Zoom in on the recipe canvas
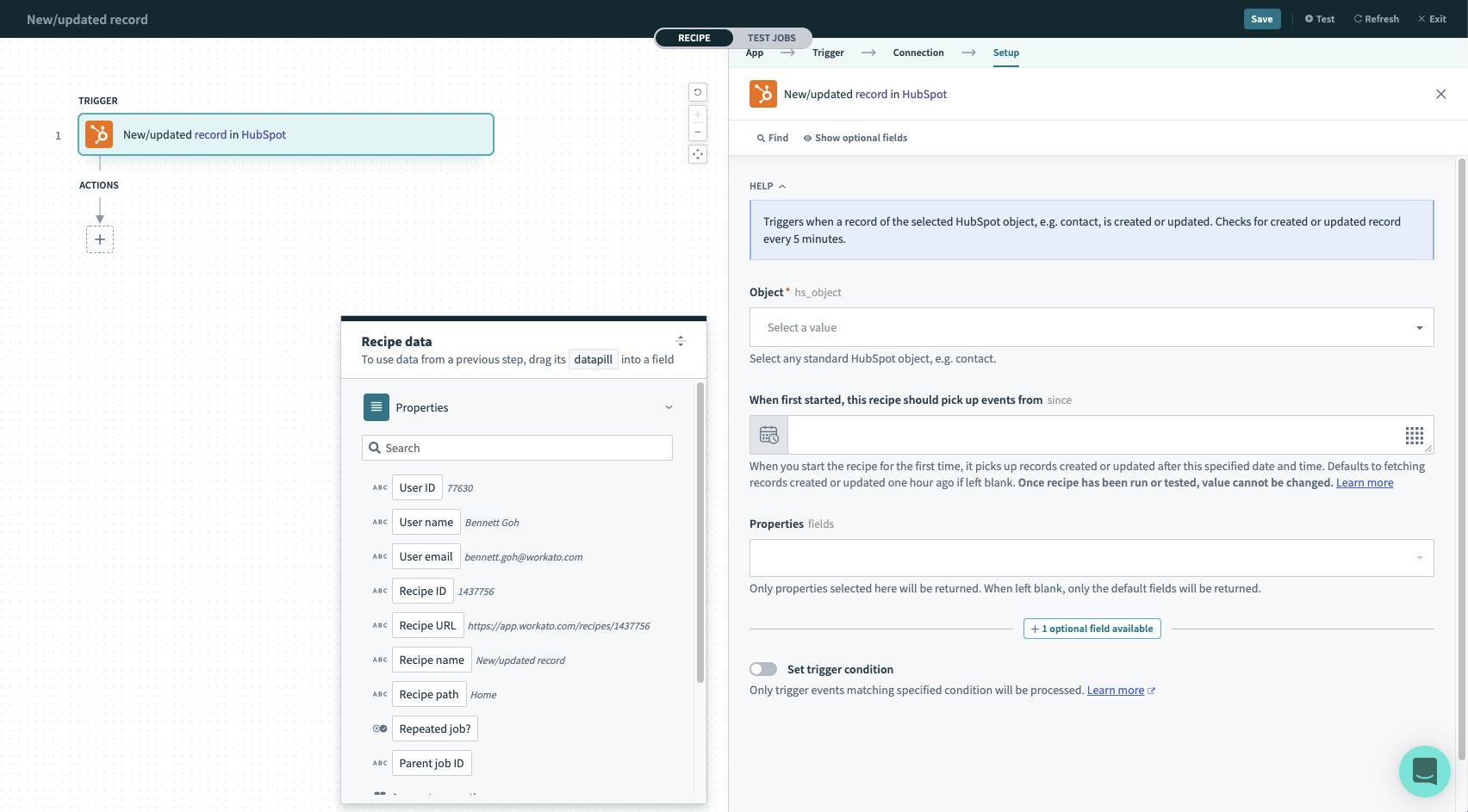Image resolution: width=1468 pixels, height=812 pixels. pos(697,114)
